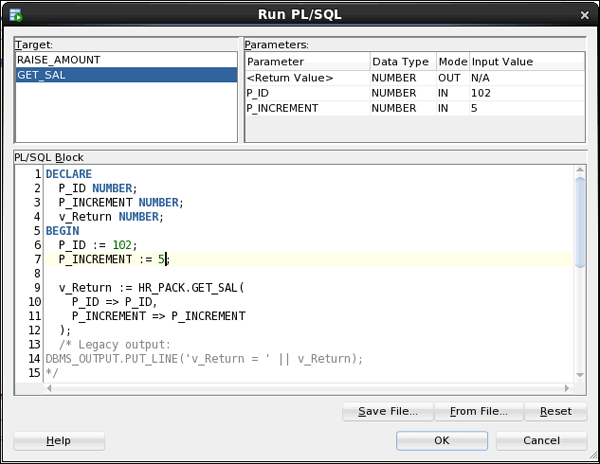Confirm with the OK button
This screenshot has width=600, height=464.
tap(442, 441)
